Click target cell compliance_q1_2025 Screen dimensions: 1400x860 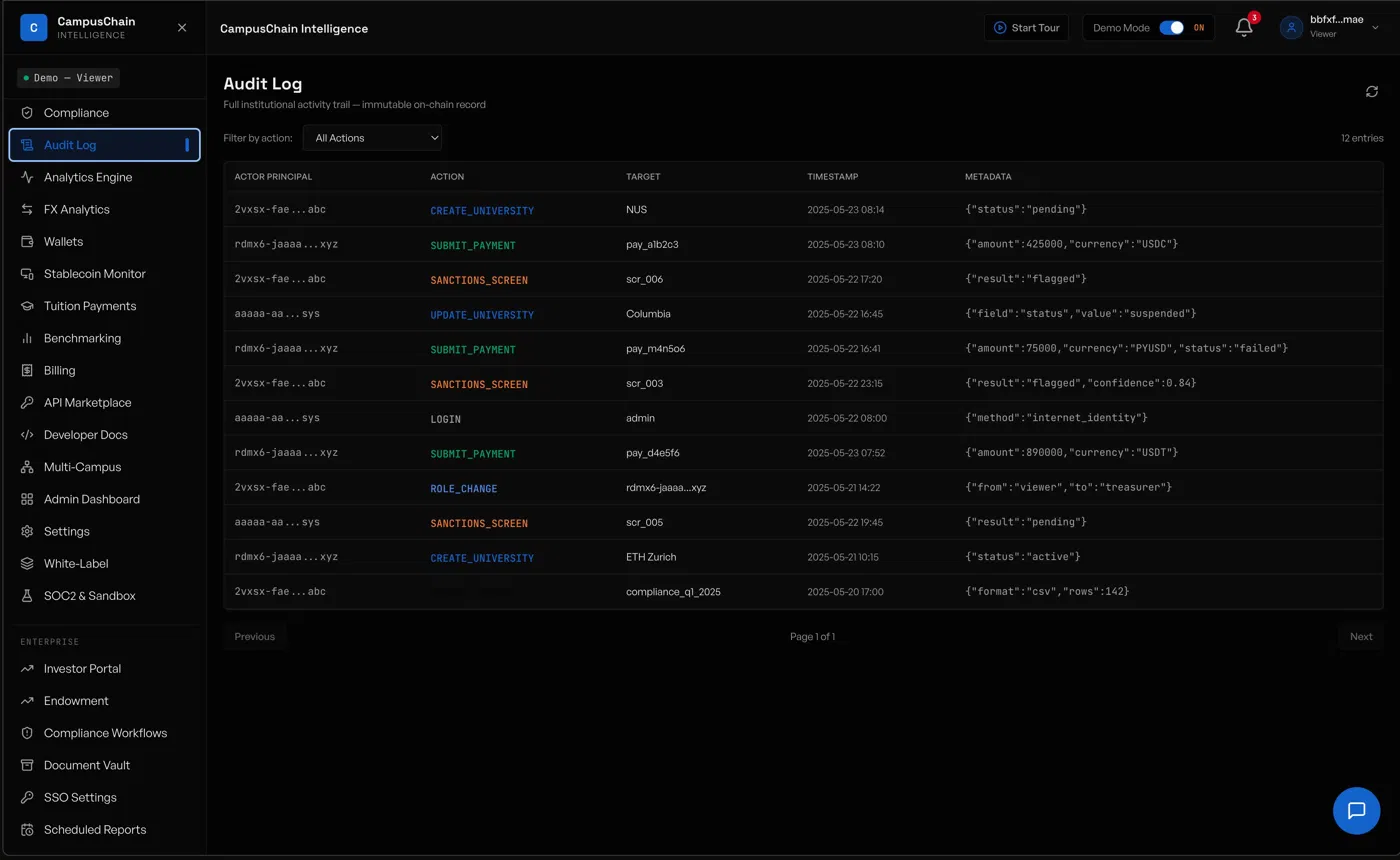pos(673,592)
